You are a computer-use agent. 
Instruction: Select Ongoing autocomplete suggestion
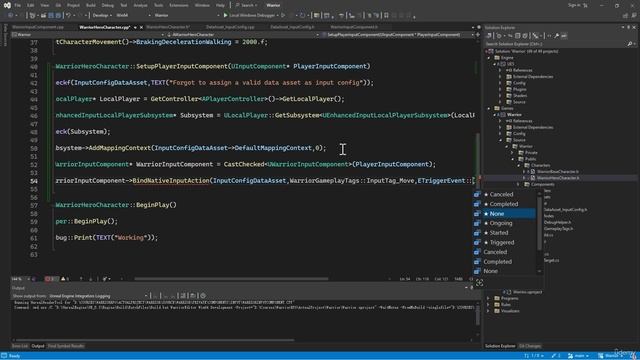click(x=504, y=223)
